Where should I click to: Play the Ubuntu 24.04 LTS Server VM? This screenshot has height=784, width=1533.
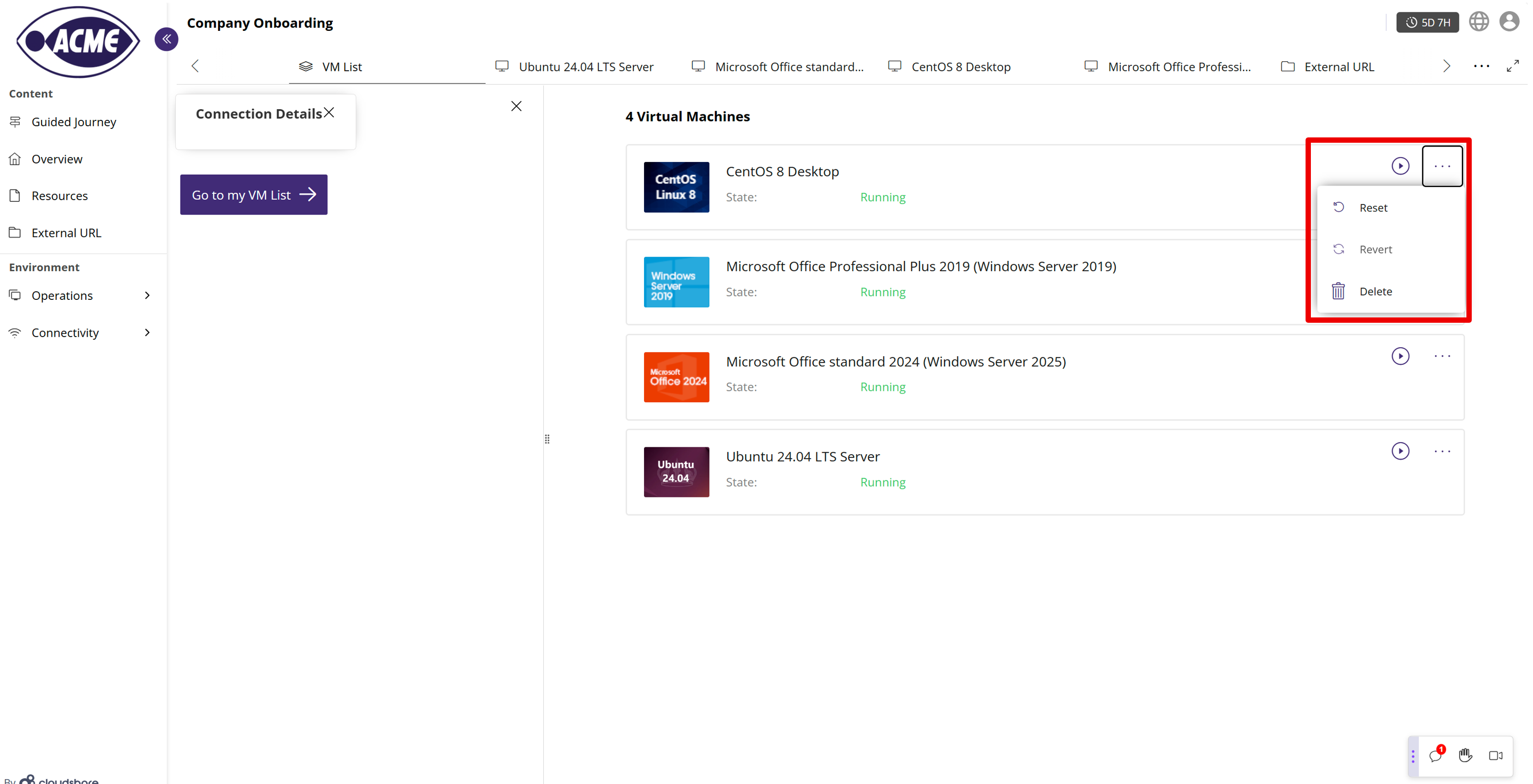(x=1400, y=451)
